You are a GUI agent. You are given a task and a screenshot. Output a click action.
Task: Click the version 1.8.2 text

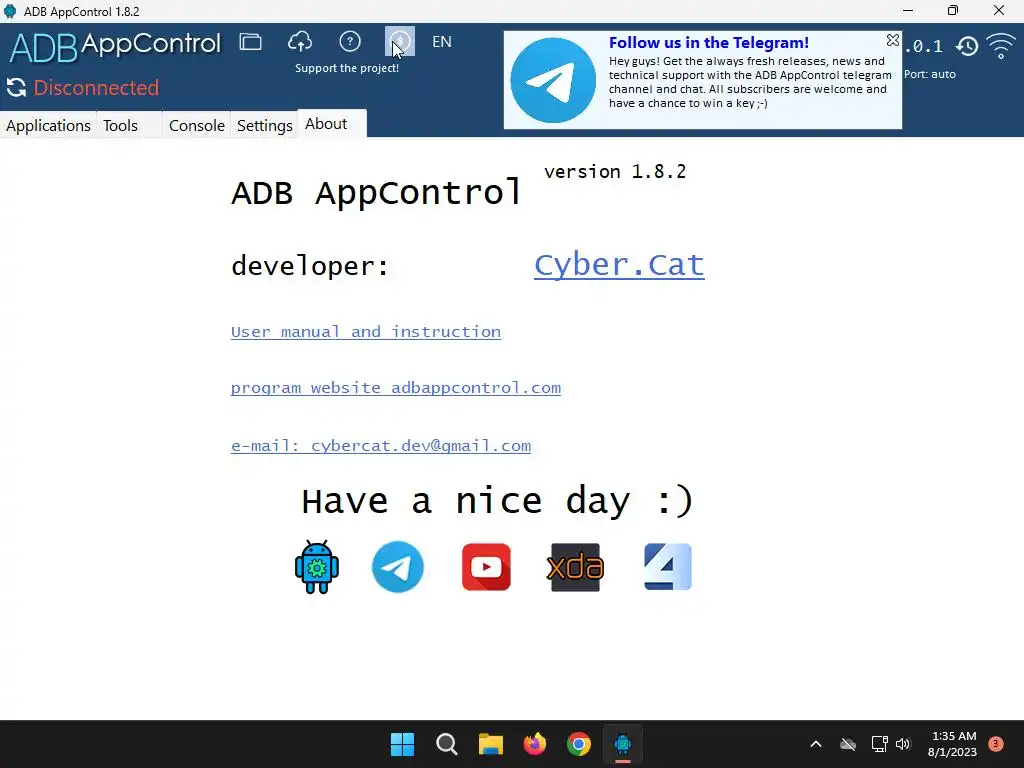[615, 172]
